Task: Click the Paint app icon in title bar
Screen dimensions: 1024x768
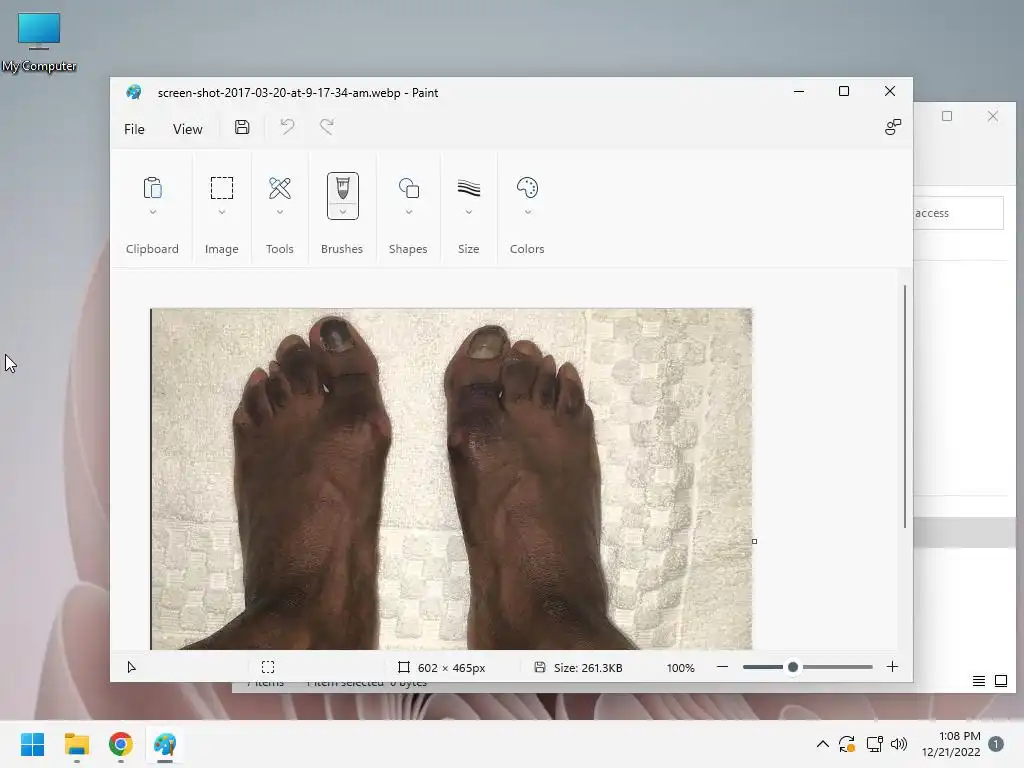Action: click(134, 92)
